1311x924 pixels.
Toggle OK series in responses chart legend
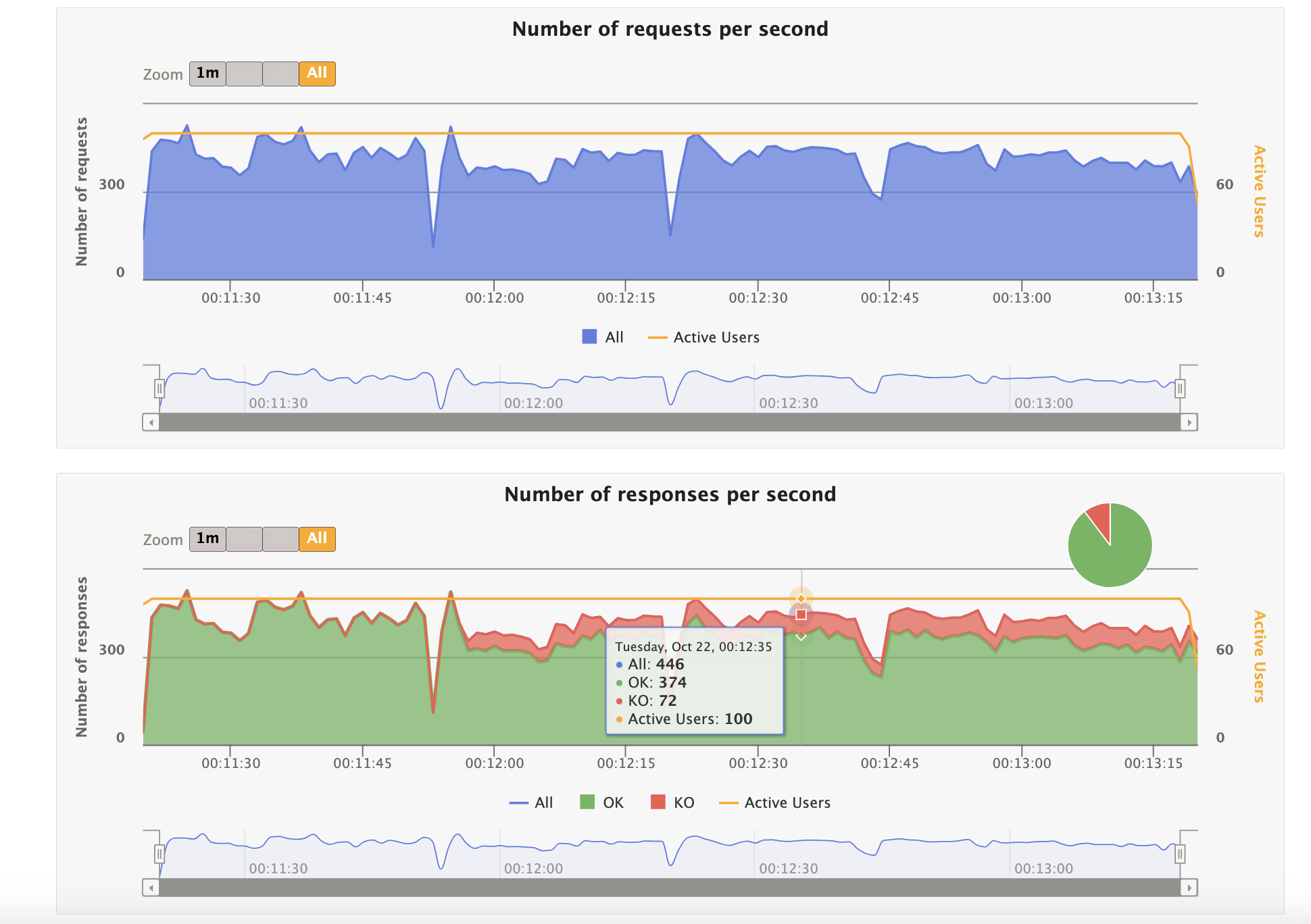click(601, 802)
